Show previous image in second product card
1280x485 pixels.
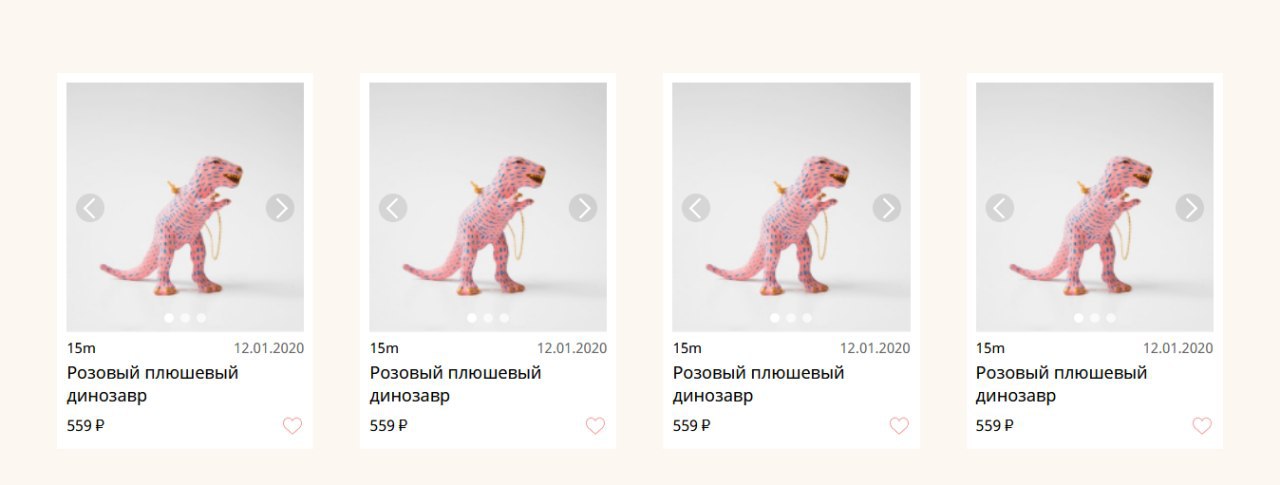point(393,208)
